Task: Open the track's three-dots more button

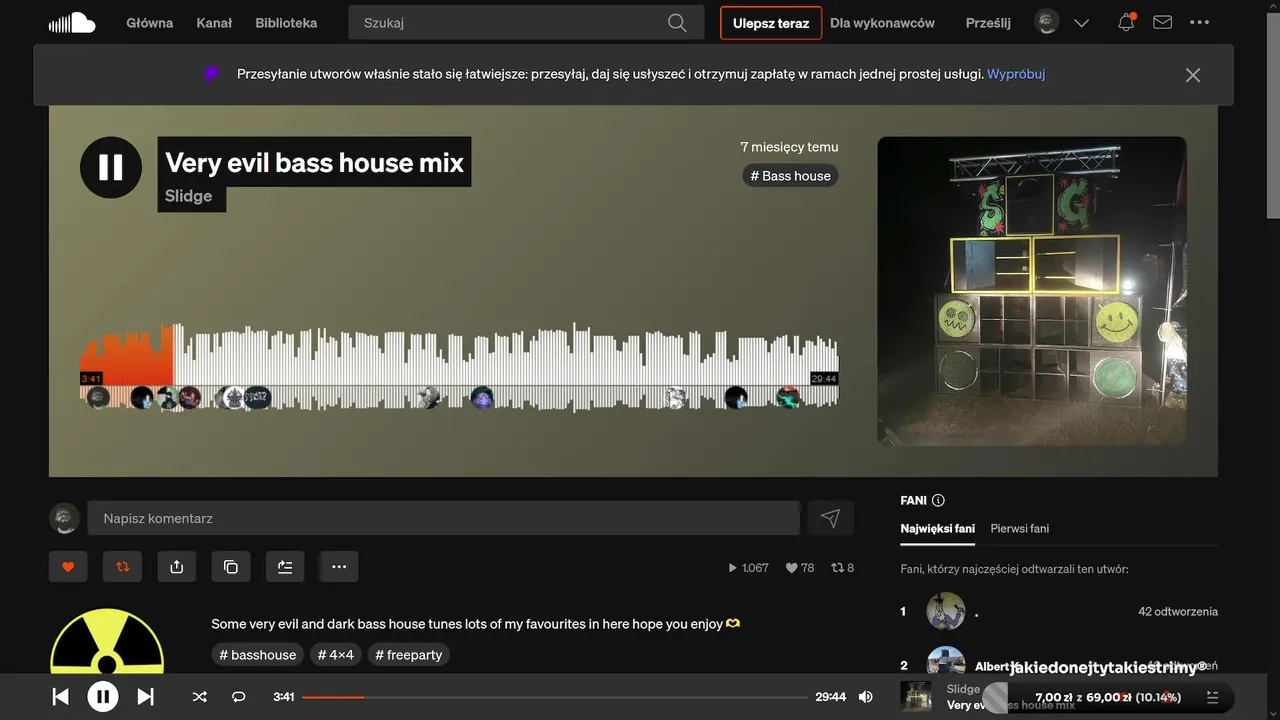Action: (339, 567)
